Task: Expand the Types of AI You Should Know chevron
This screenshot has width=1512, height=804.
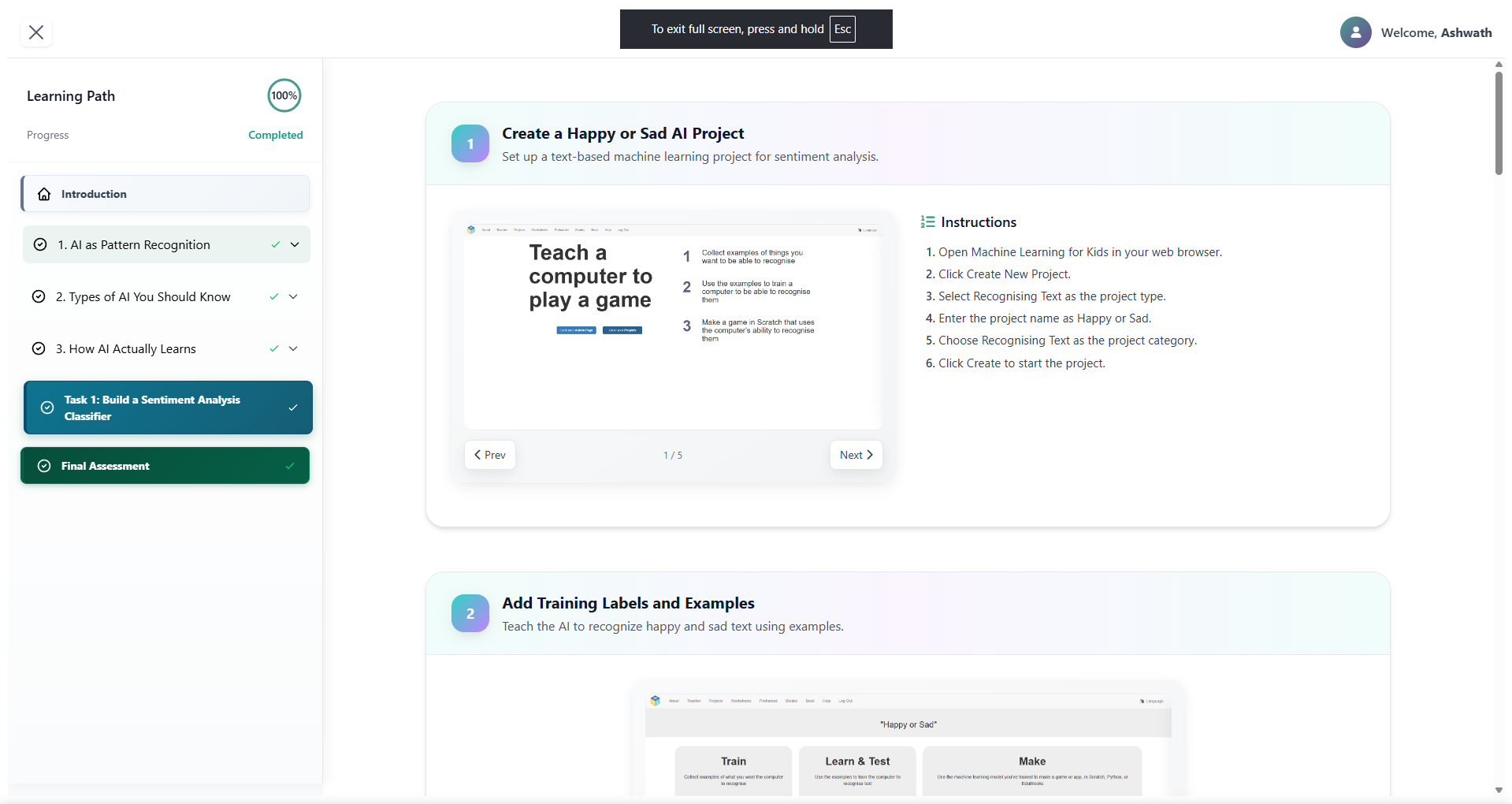Action: 293,297
